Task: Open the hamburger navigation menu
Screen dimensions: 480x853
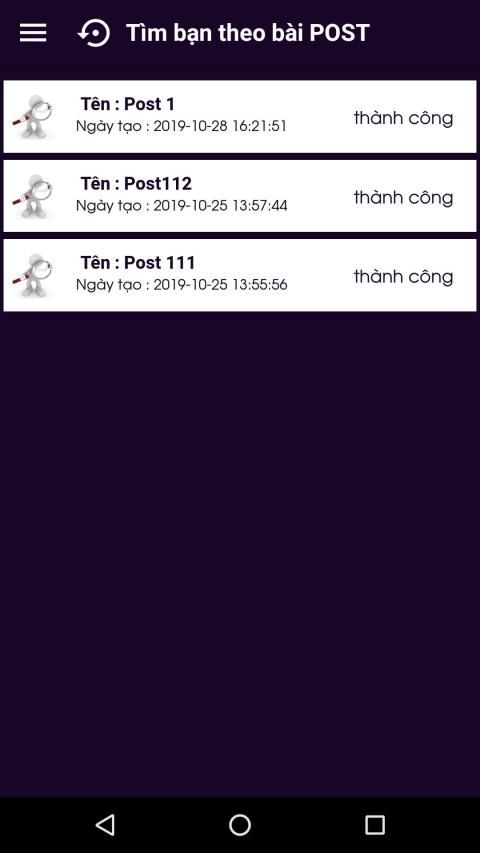Action: click(33, 33)
